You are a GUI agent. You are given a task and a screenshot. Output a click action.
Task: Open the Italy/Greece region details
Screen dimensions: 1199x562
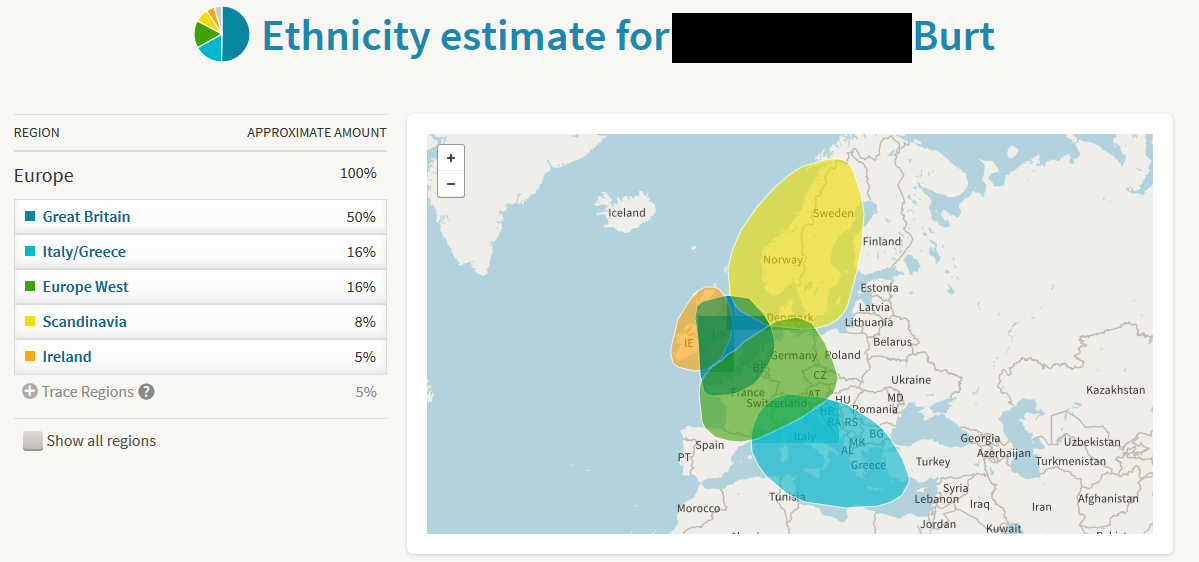tap(84, 252)
